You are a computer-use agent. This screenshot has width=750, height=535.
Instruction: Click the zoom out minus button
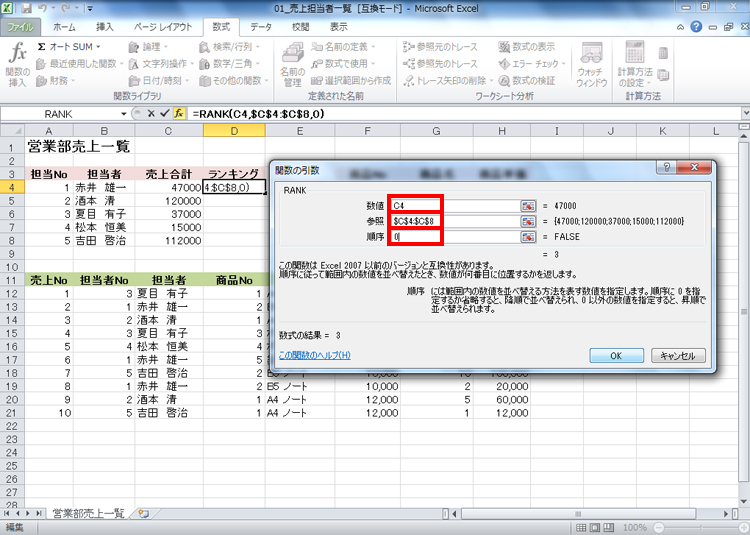pos(659,527)
